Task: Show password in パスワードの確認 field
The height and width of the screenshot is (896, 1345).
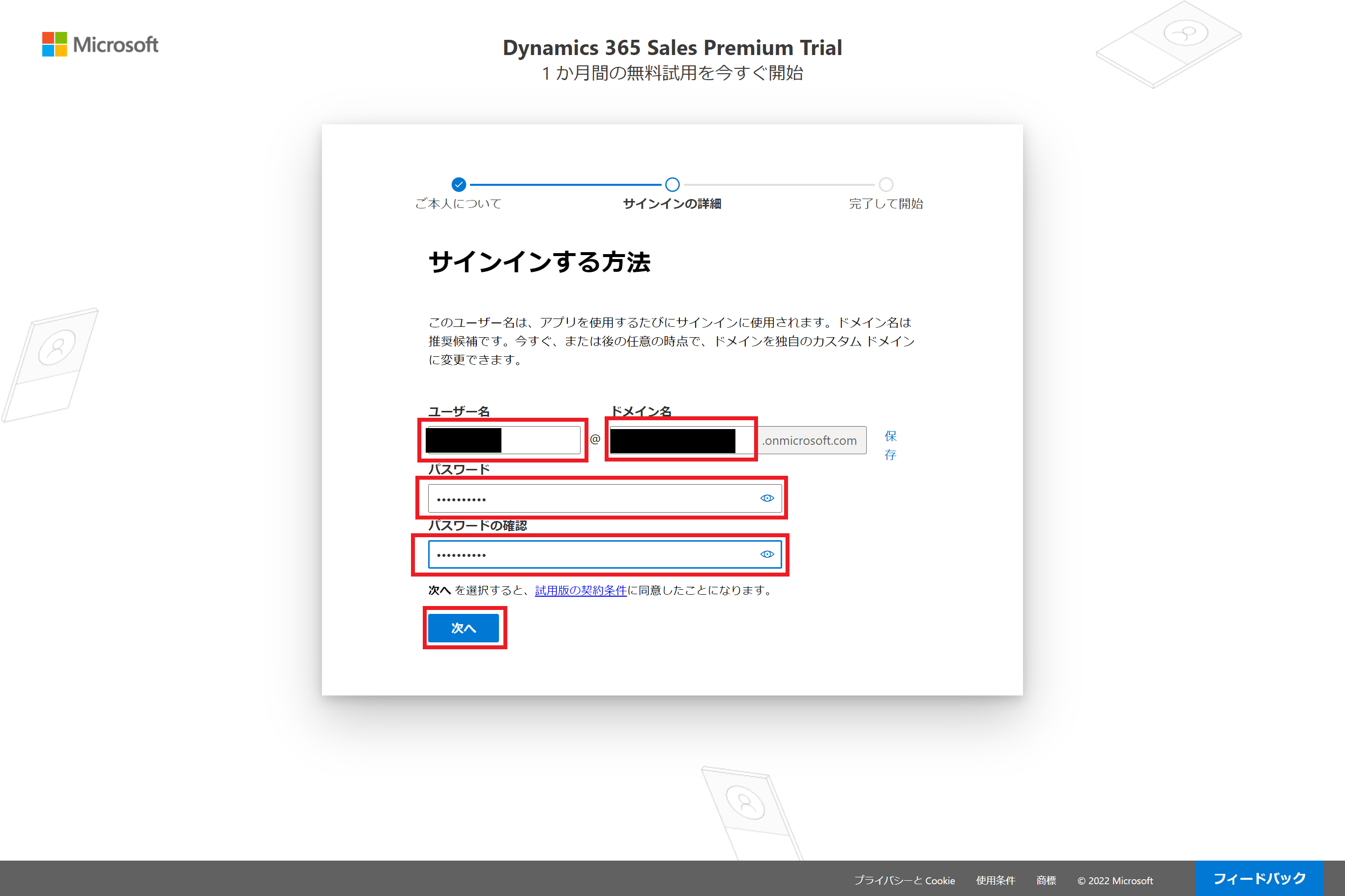Action: tap(767, 554)
